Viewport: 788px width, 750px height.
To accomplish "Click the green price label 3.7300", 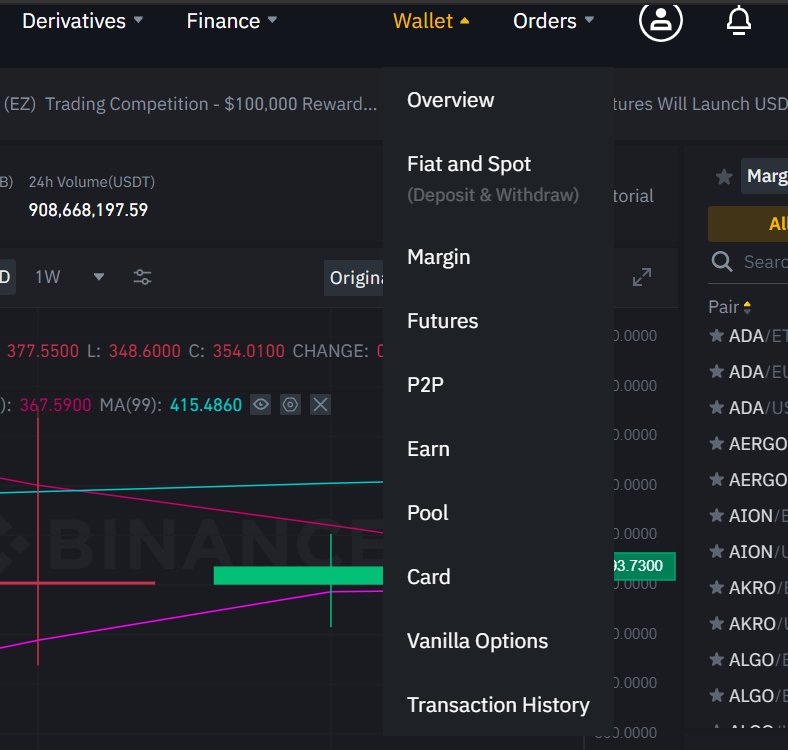I will 644,566.
